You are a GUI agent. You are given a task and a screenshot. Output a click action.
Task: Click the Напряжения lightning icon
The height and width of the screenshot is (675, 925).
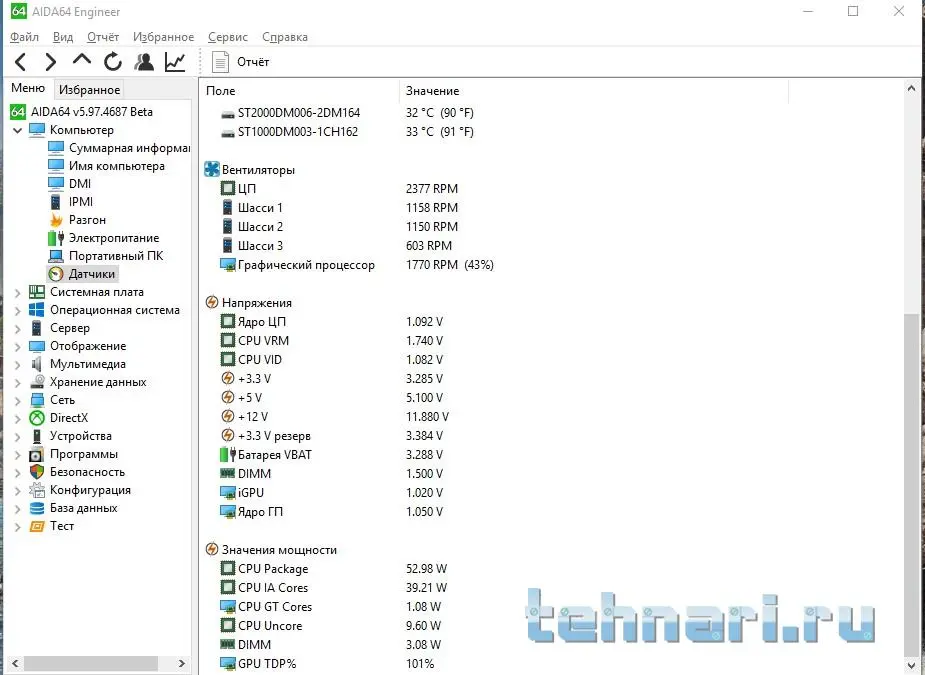pos(212,303)
